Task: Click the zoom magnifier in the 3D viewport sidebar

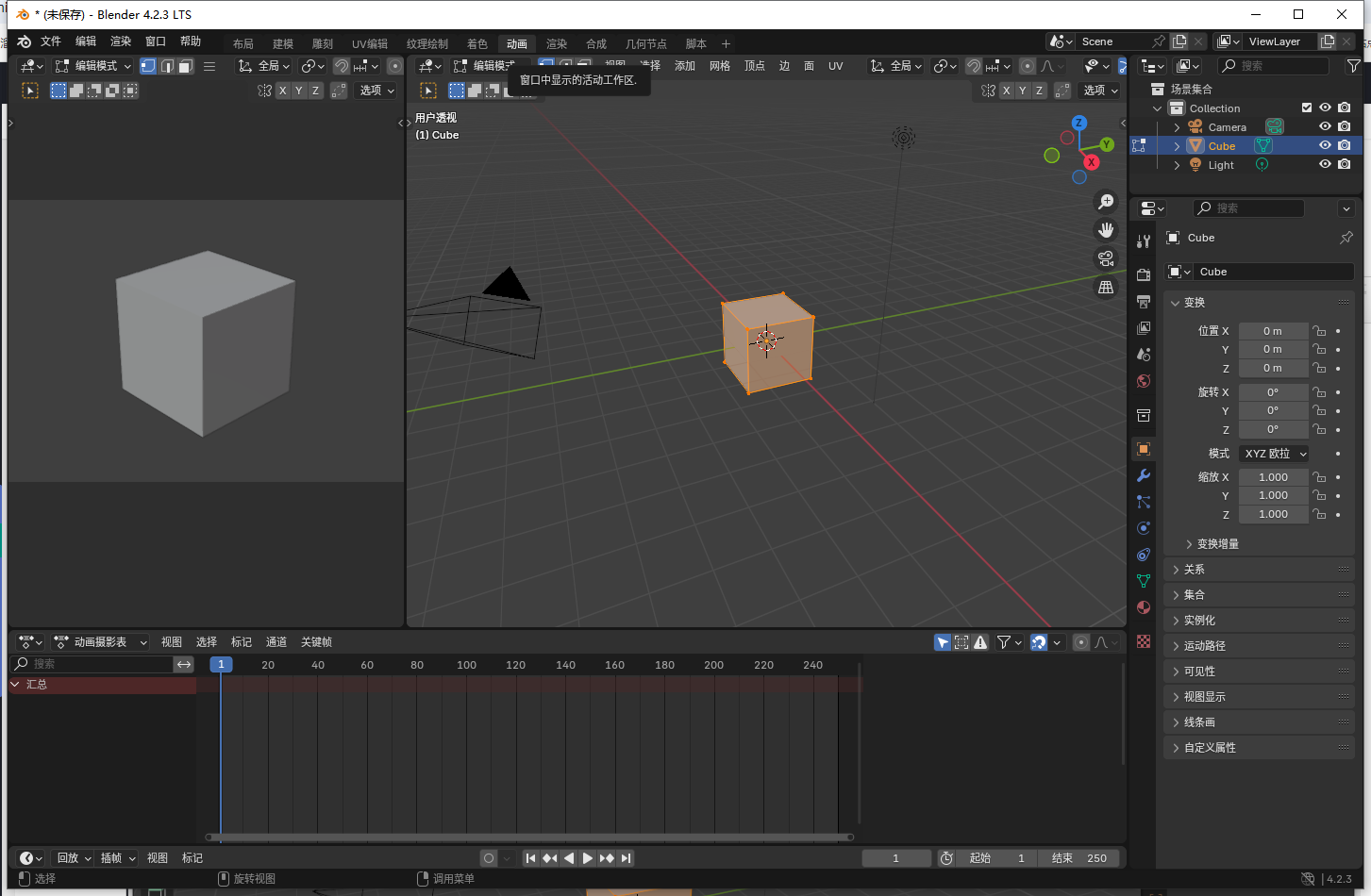Action: [x=1106, y=201]
